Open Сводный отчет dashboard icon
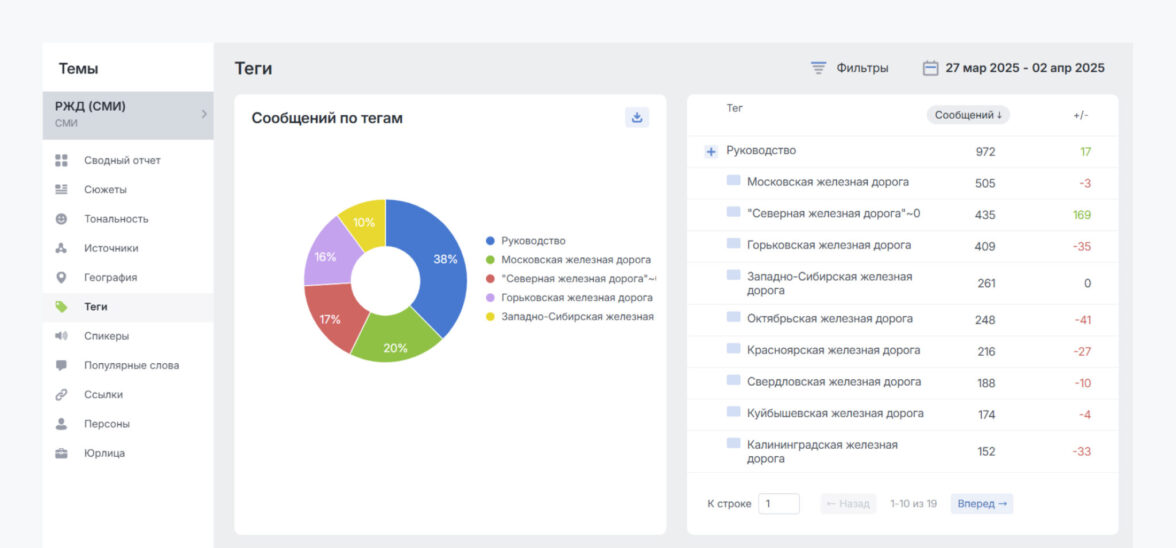Viewport: 1176px width, 548px height. (62, 160)
